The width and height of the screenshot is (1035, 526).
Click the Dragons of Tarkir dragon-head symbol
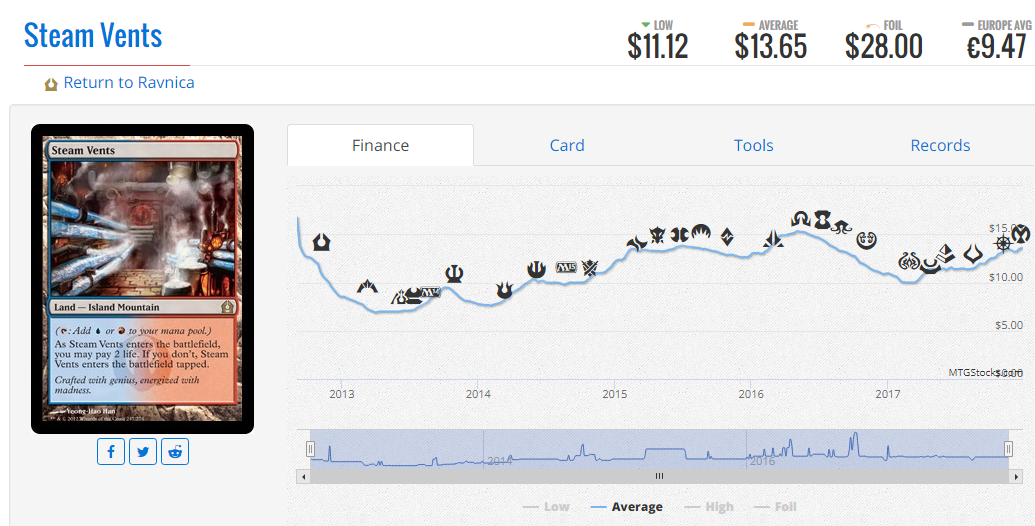point(657,234)
